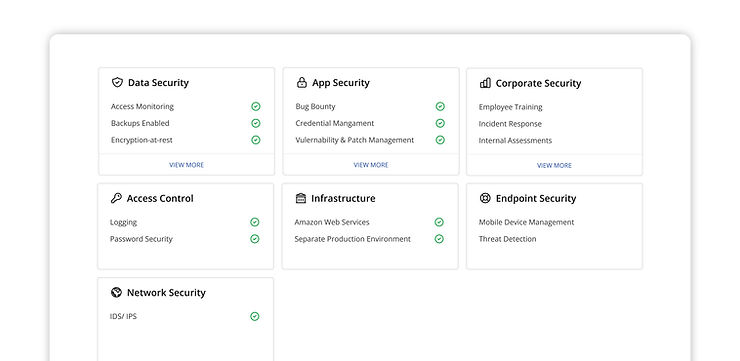Image resolution: width=740 pixels, height=361 pixels.
Task: Select the Infrastructure heading
Action: 343,198
